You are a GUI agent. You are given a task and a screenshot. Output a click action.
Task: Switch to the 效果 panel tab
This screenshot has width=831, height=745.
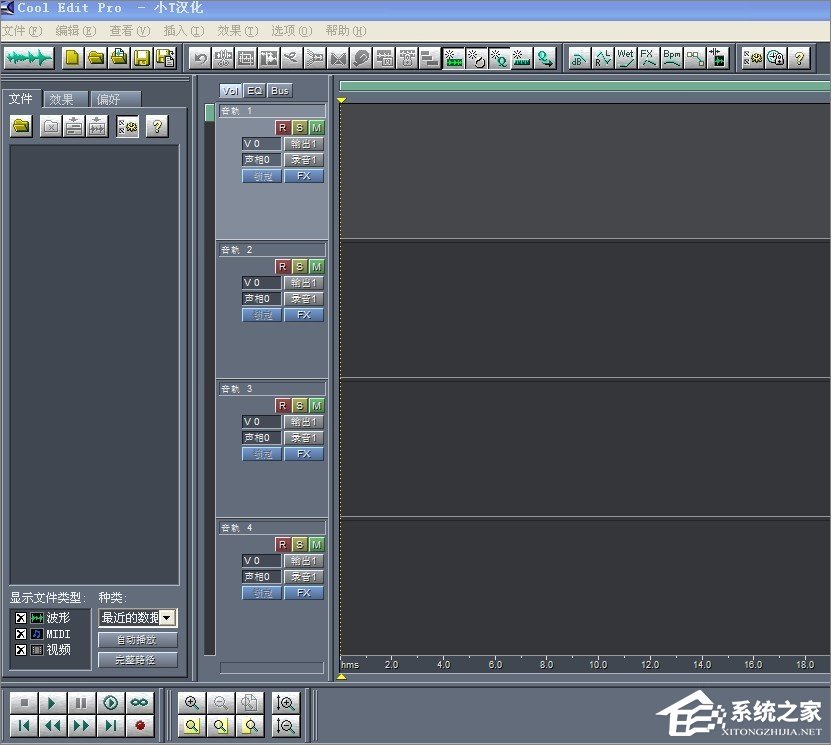pyautogui.click(x=66, y=99)
